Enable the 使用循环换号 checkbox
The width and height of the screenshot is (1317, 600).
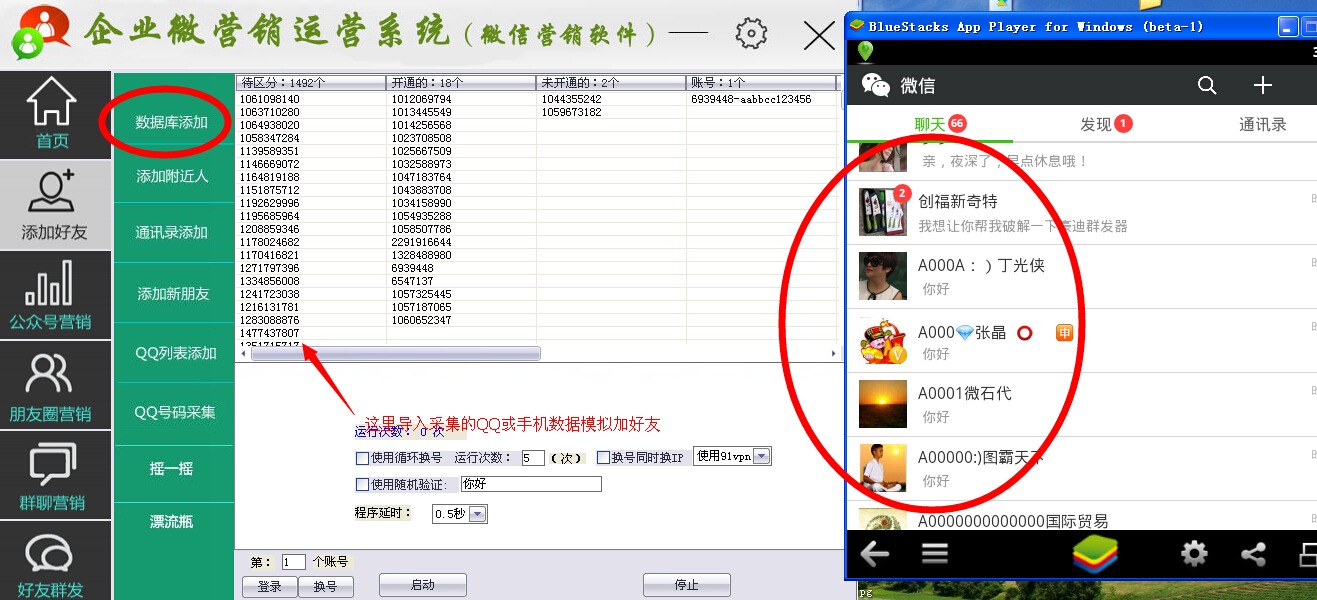click(362, 458)
